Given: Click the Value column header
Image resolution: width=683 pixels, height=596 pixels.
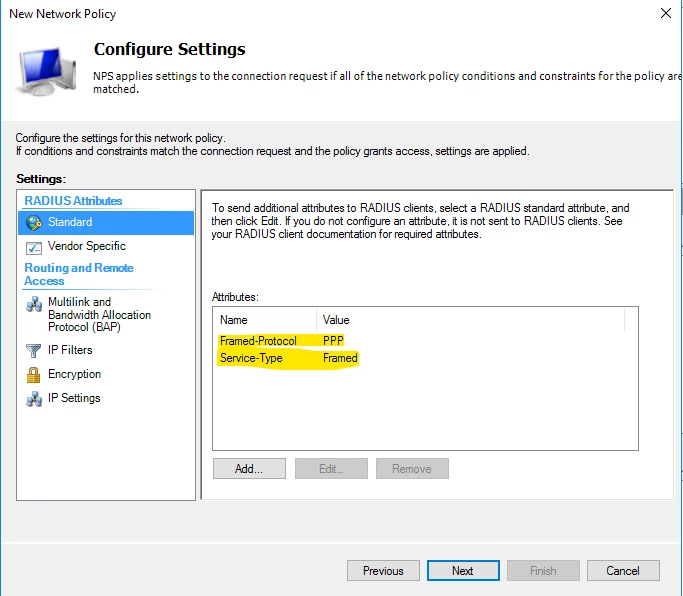Looking at the screenshot, I should pos(470,320).
